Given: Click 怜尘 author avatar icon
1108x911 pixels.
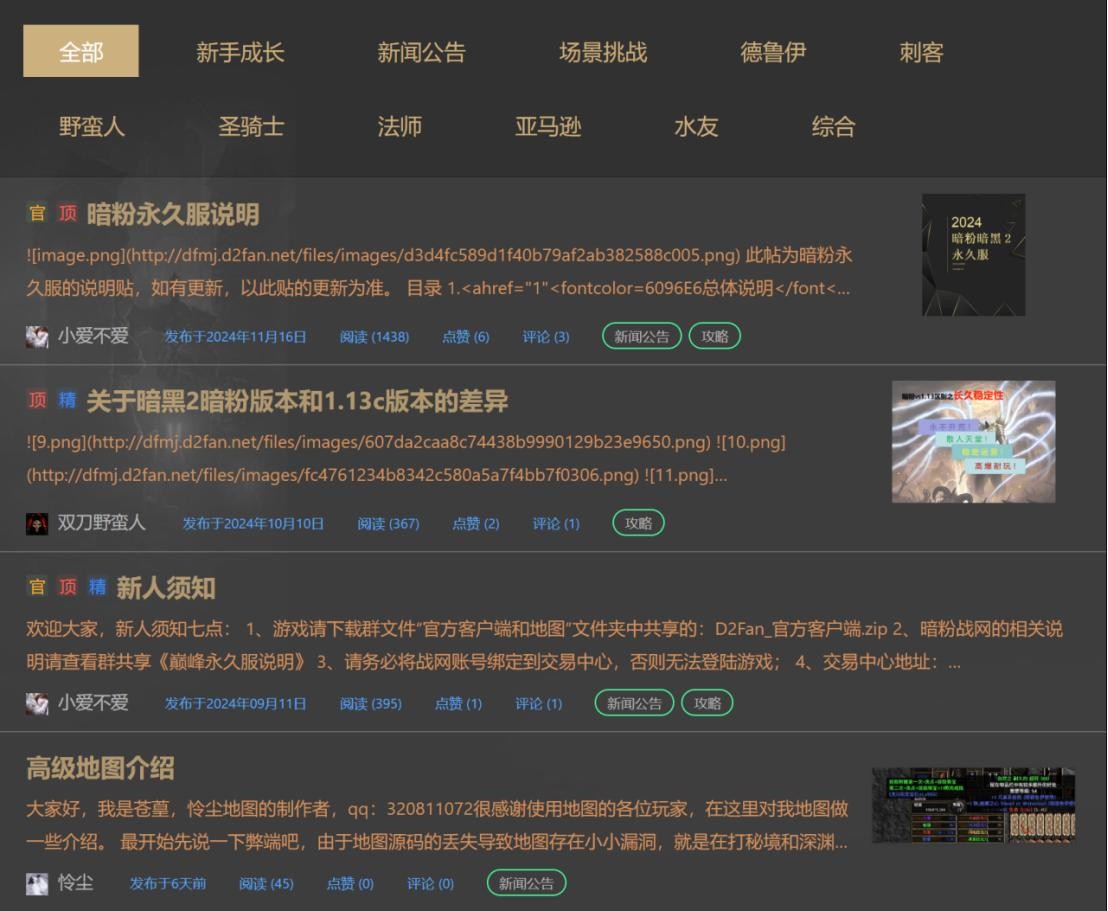Looking at the screenshot, I should coord(37,883).
